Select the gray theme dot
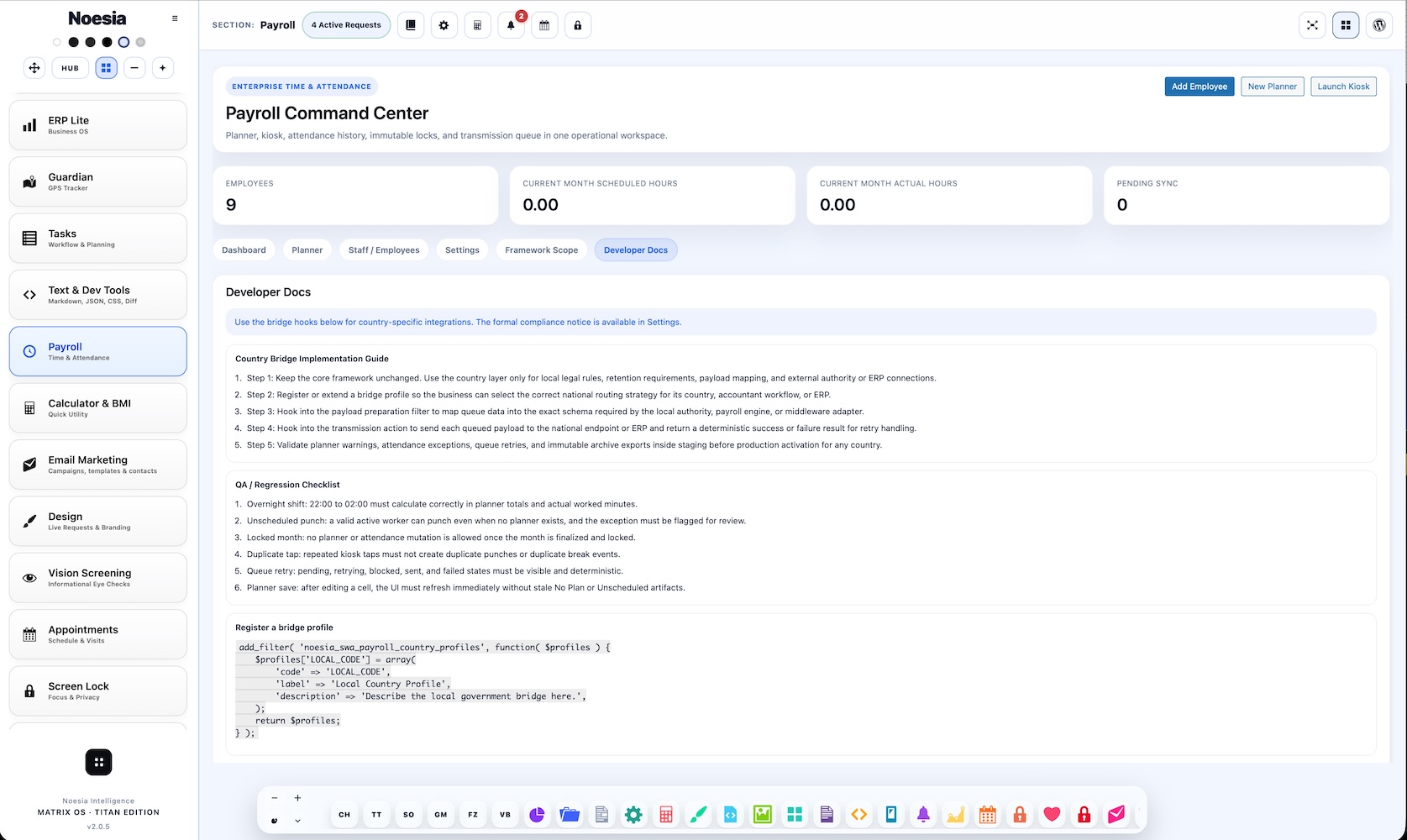The image size is (1407, 840). tap(140, 42)
